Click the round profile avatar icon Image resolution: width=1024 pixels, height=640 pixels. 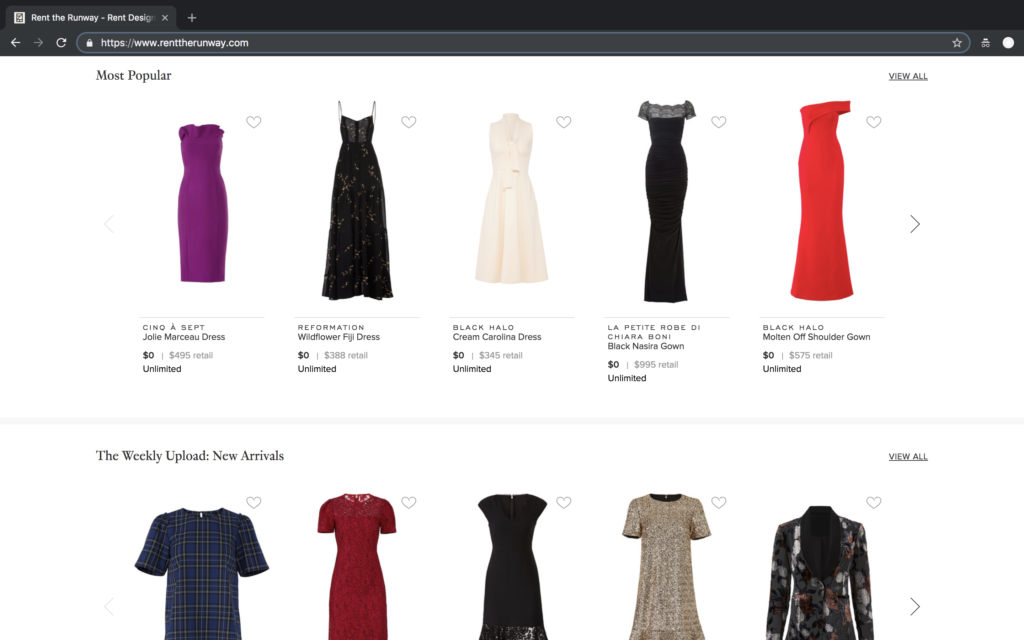click(1008, 42)
